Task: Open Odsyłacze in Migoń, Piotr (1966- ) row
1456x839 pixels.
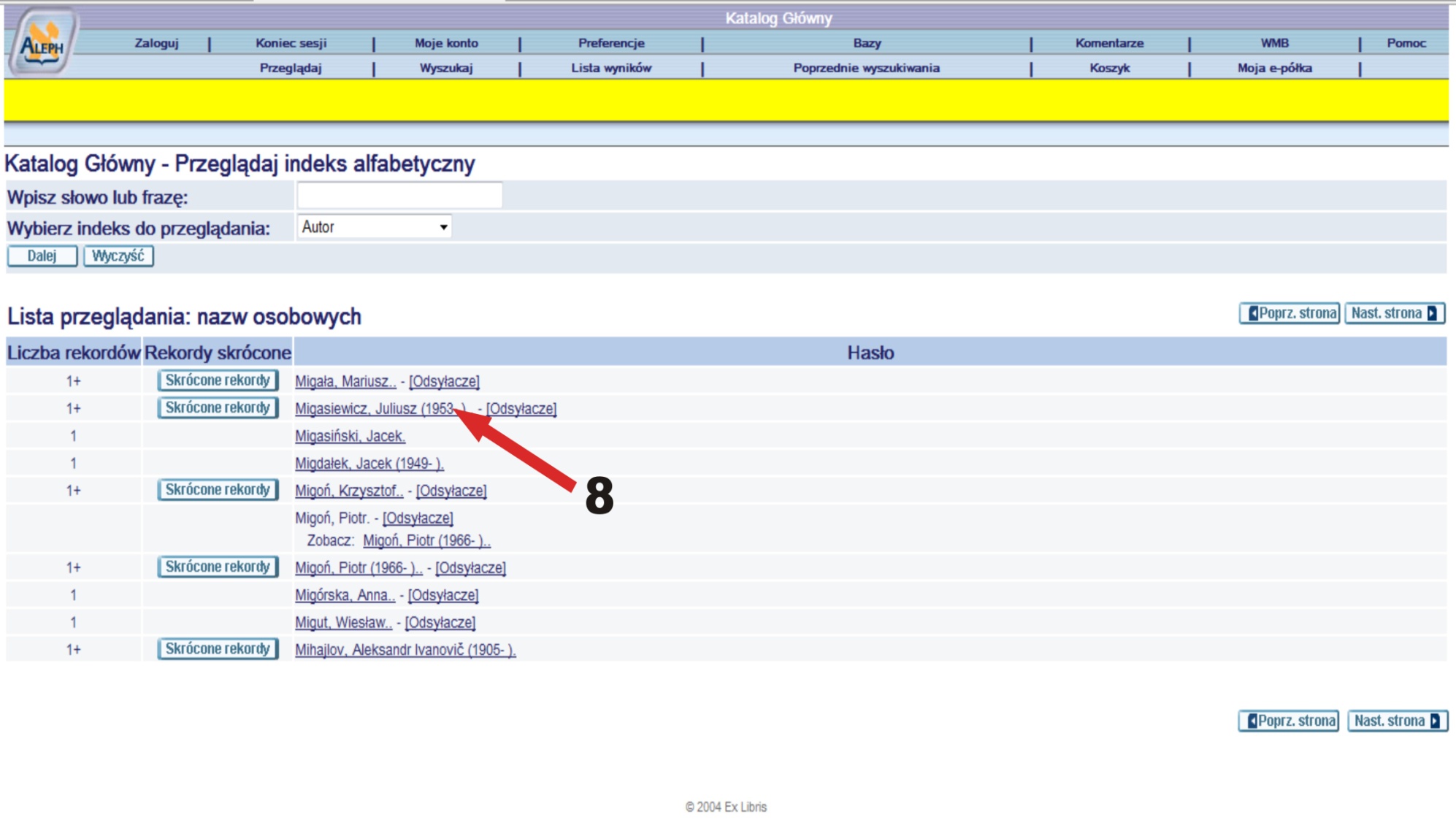Action: tap(470, 568)
